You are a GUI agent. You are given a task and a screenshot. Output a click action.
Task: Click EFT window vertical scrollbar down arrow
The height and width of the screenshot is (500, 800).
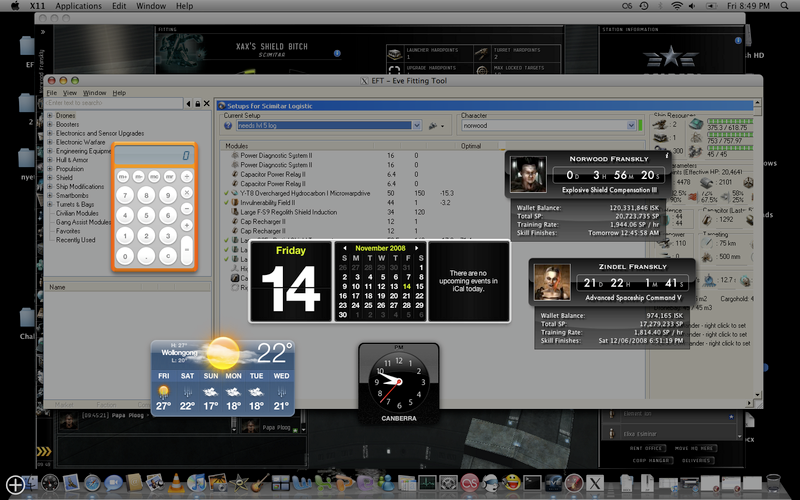tap(757, 394)
